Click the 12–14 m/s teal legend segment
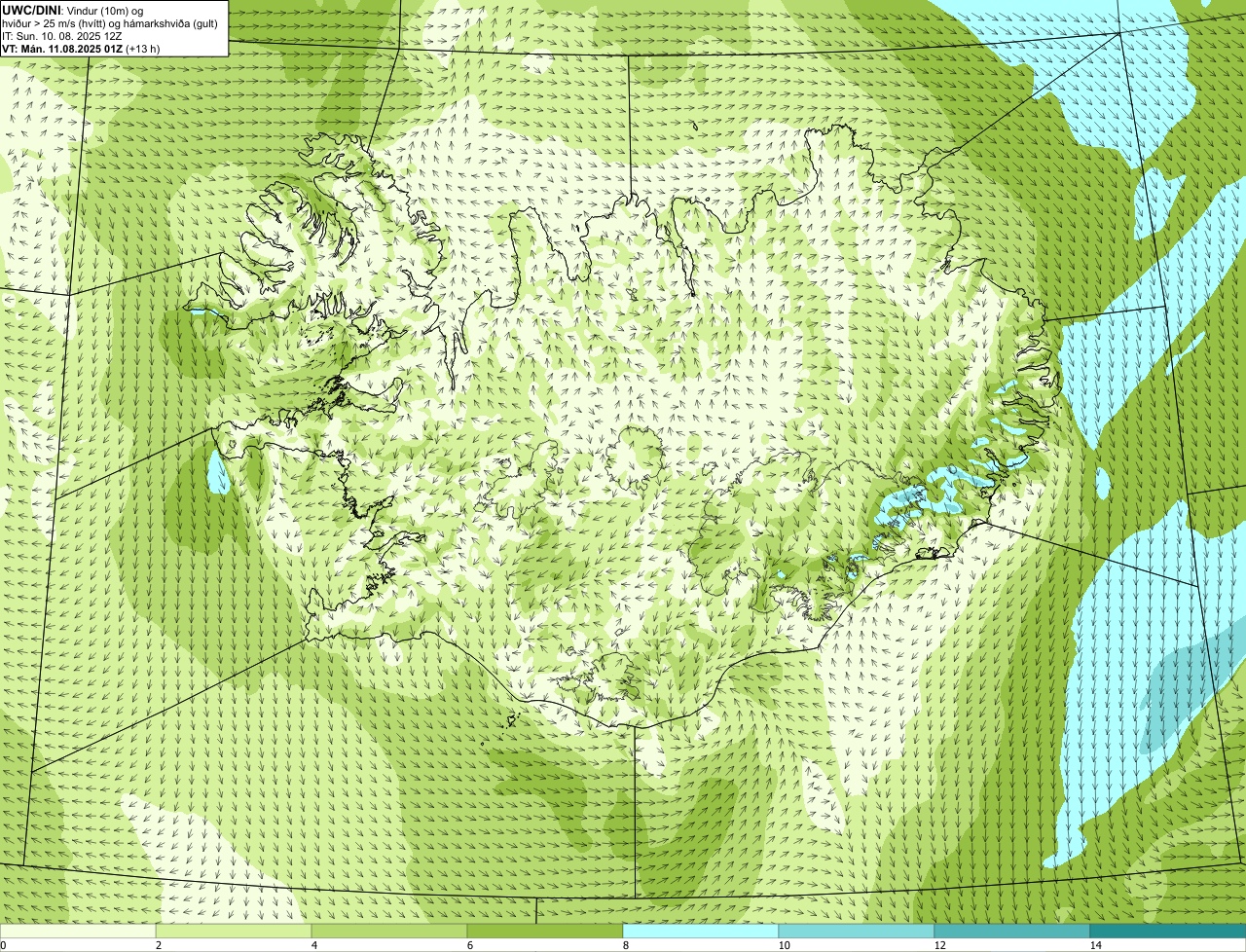 click(1012, 931)
